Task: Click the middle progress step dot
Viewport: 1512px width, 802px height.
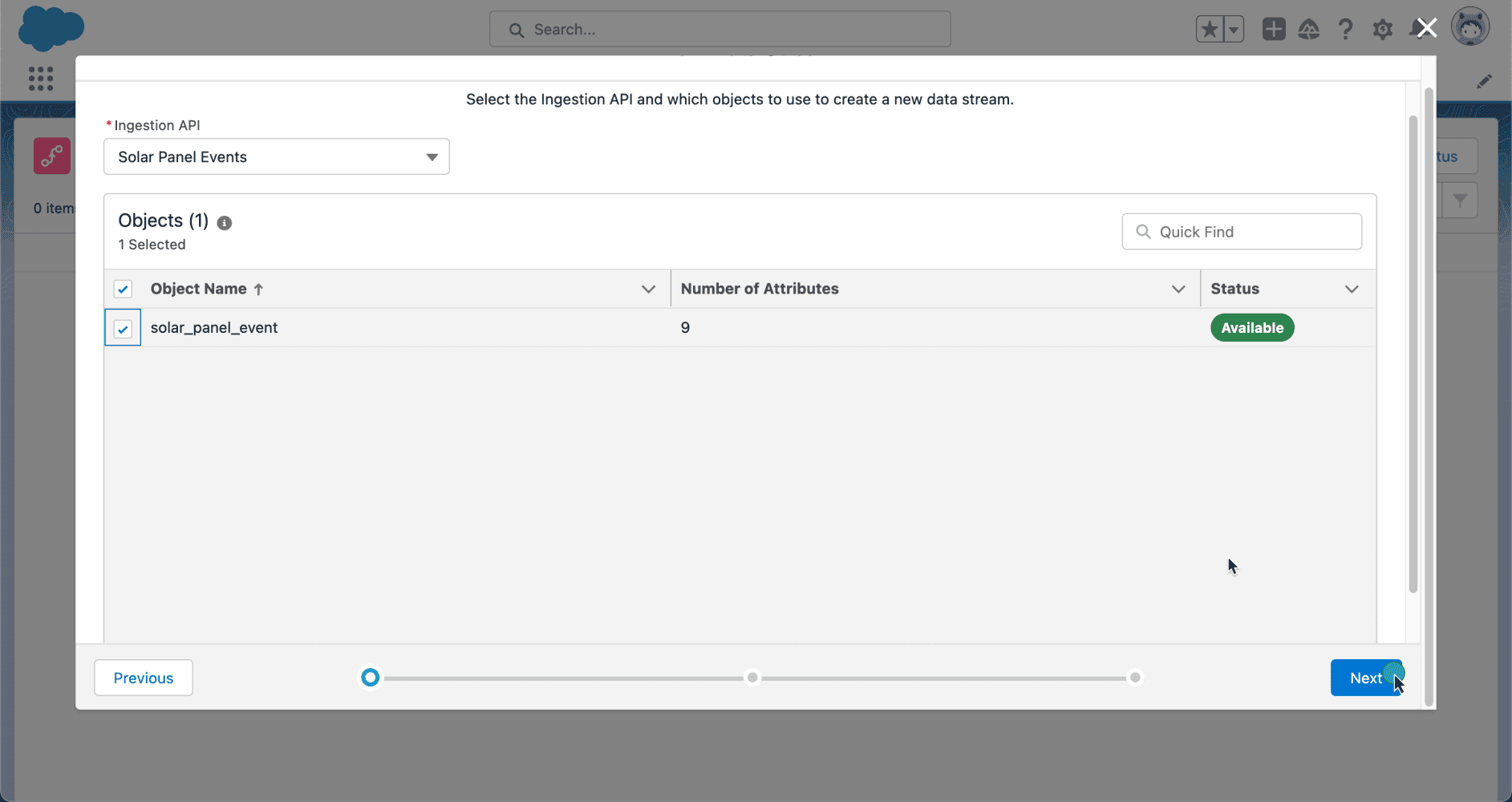Action: pyautogui.click(x=752, y=678)
